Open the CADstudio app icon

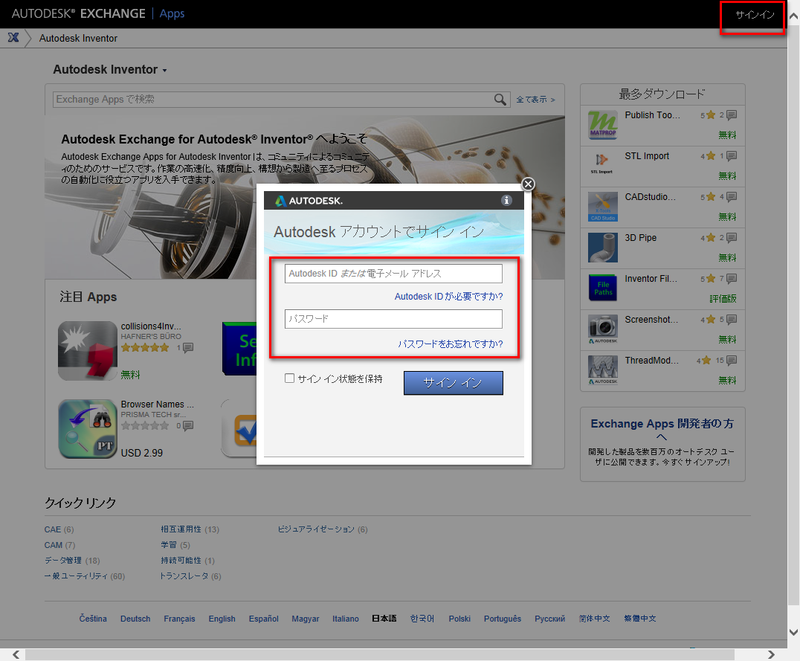[603, 207]
